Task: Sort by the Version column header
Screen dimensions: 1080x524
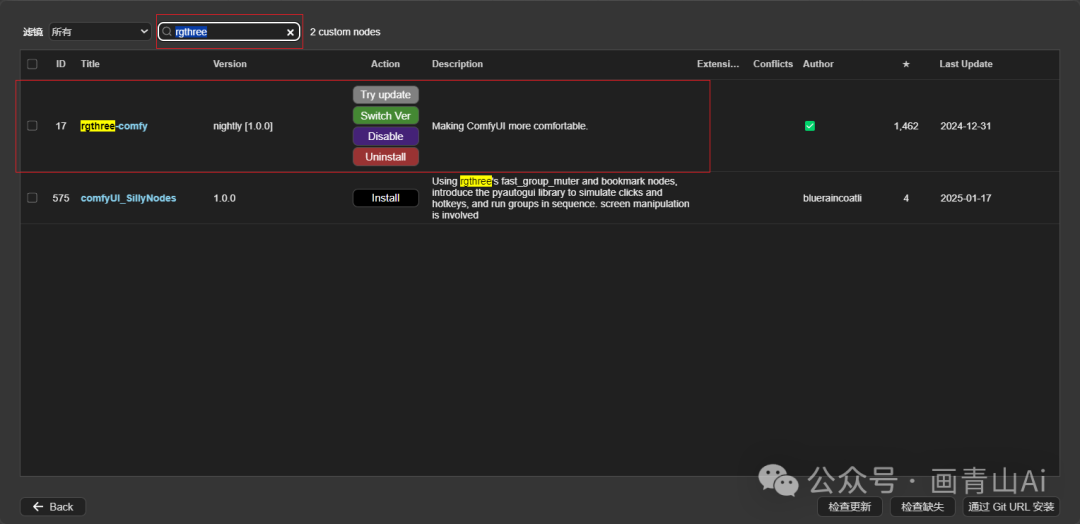Action: click(x=230, y=64)
